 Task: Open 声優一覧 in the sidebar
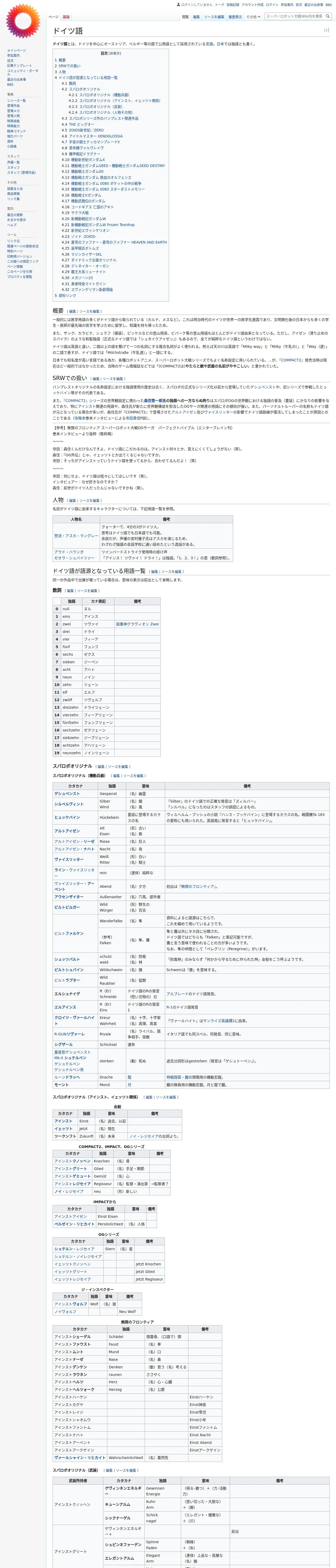(13, 163)
